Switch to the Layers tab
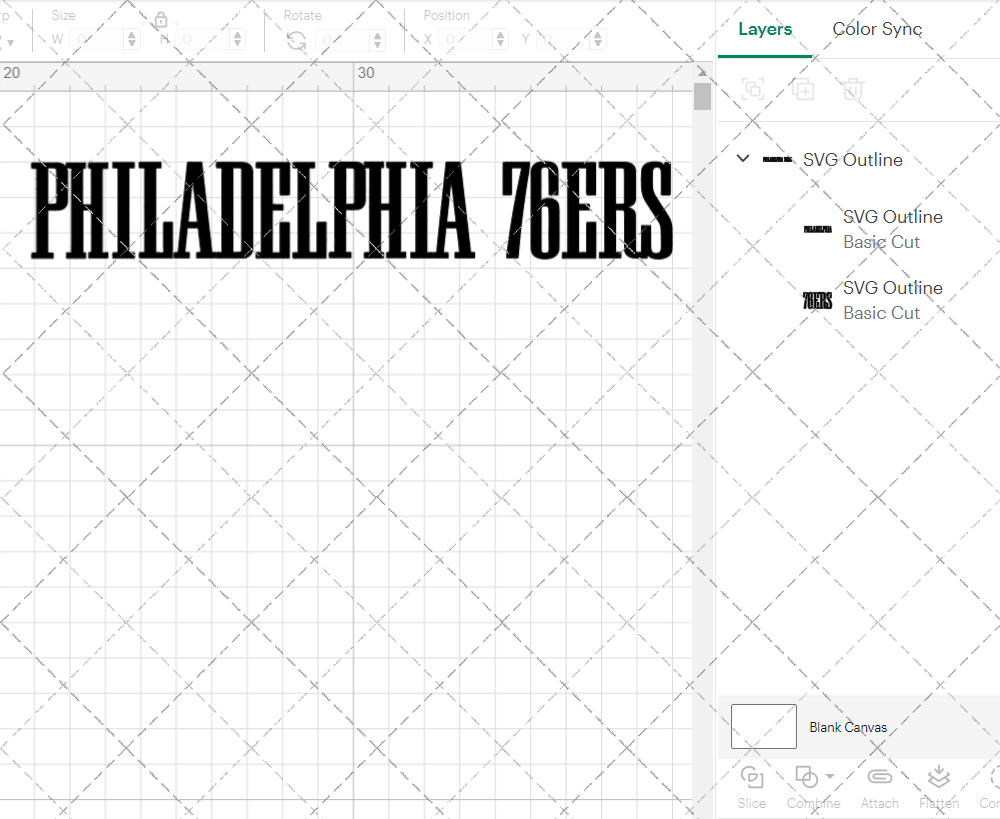The width and height of the screenshot is (1000, 819). (765, 29)
